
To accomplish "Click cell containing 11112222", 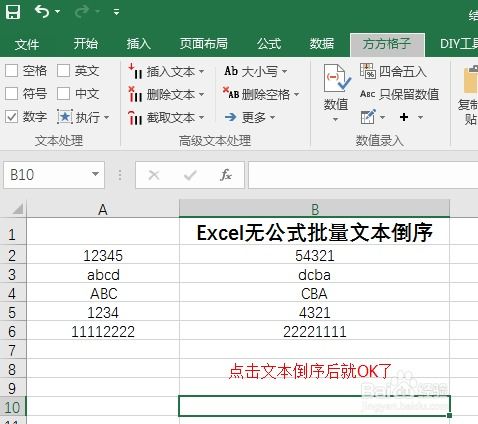I will pos(103,331).
